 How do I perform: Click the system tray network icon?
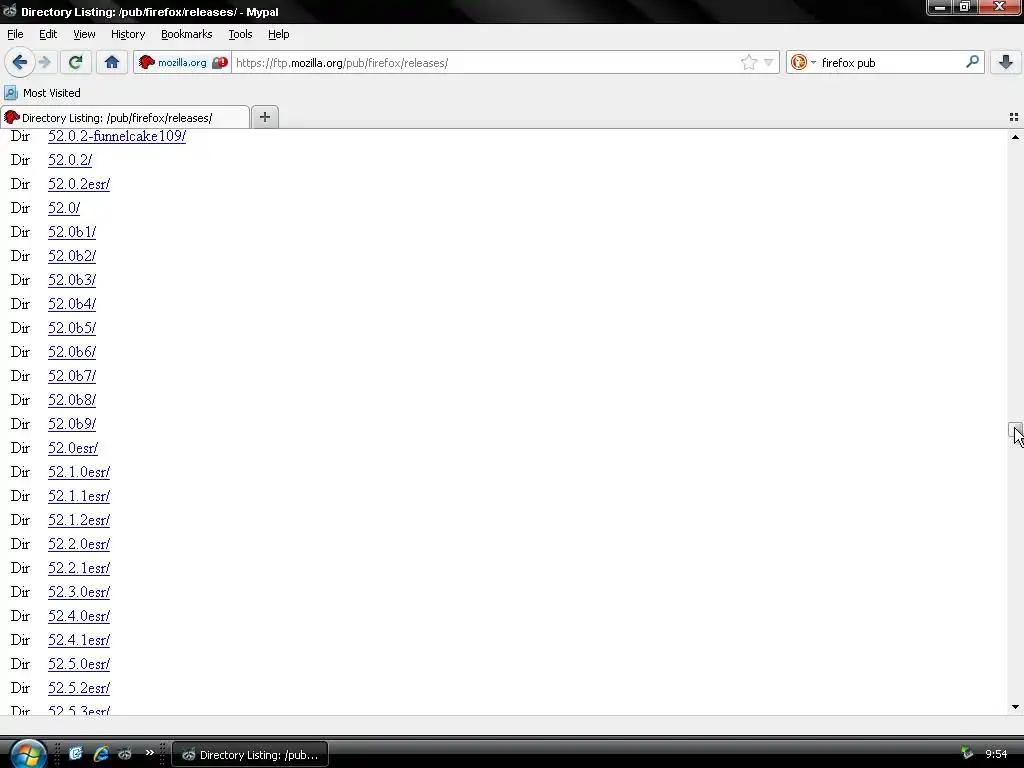pos(967,753)
